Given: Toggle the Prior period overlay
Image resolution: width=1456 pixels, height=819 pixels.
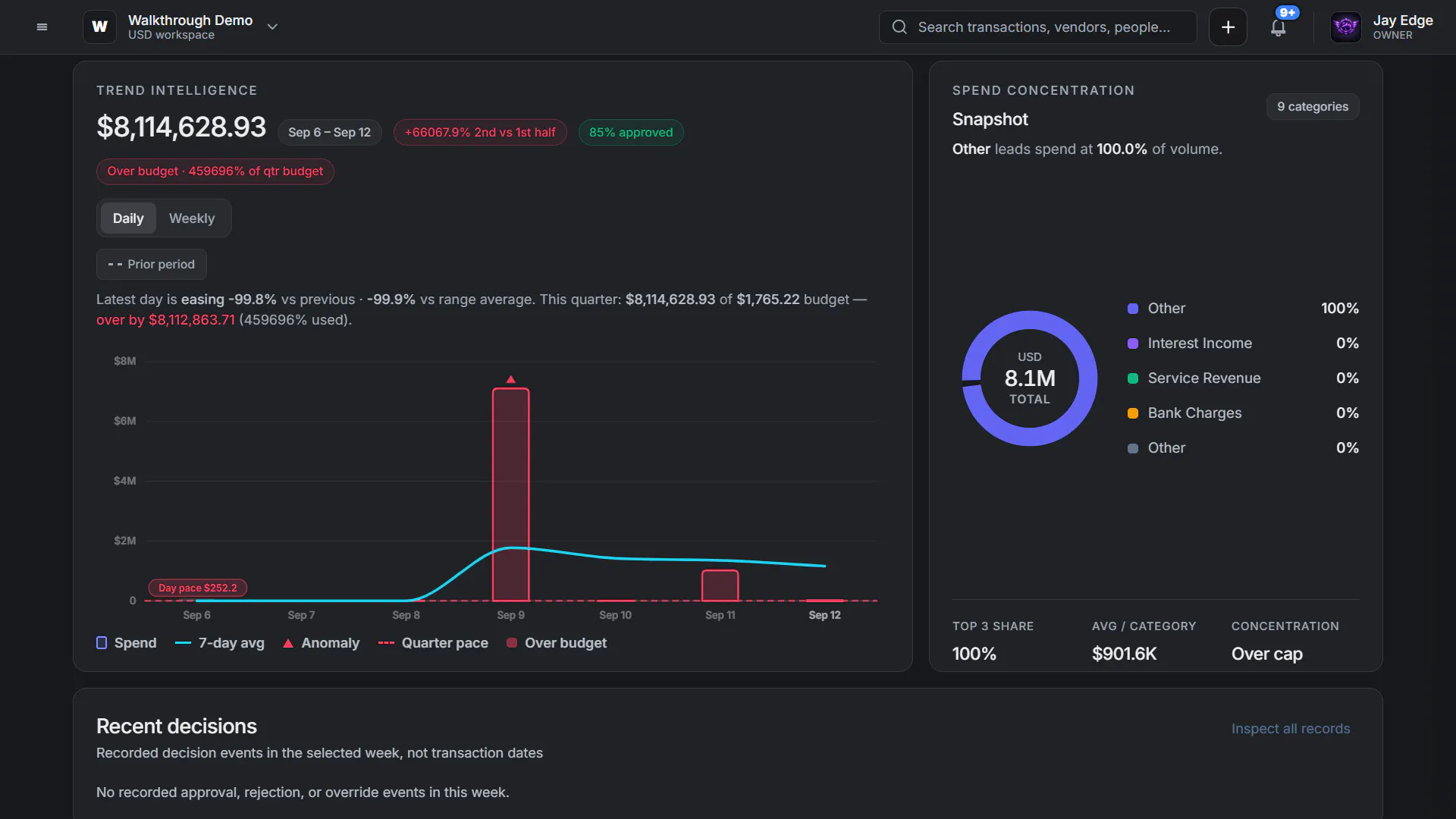Looking at the screenshot, I should [x=152, y=264].
